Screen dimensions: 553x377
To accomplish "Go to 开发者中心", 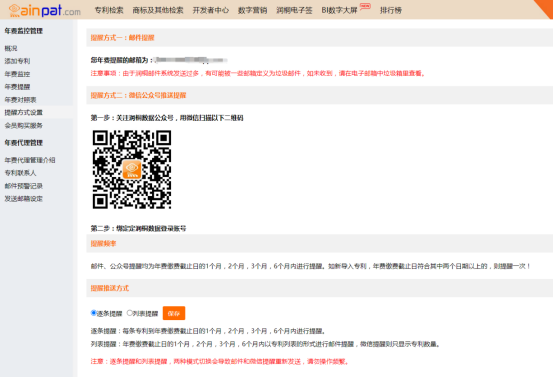I will 211,10.
